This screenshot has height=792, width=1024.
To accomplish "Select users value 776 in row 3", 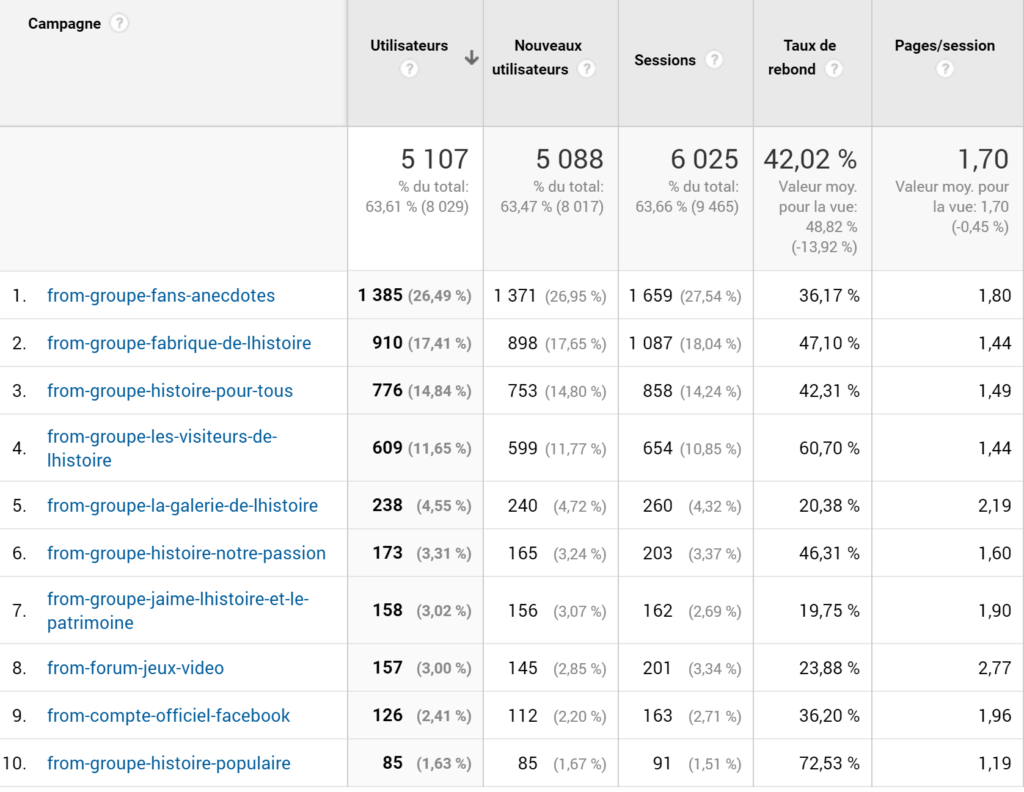I will point(387,391).
